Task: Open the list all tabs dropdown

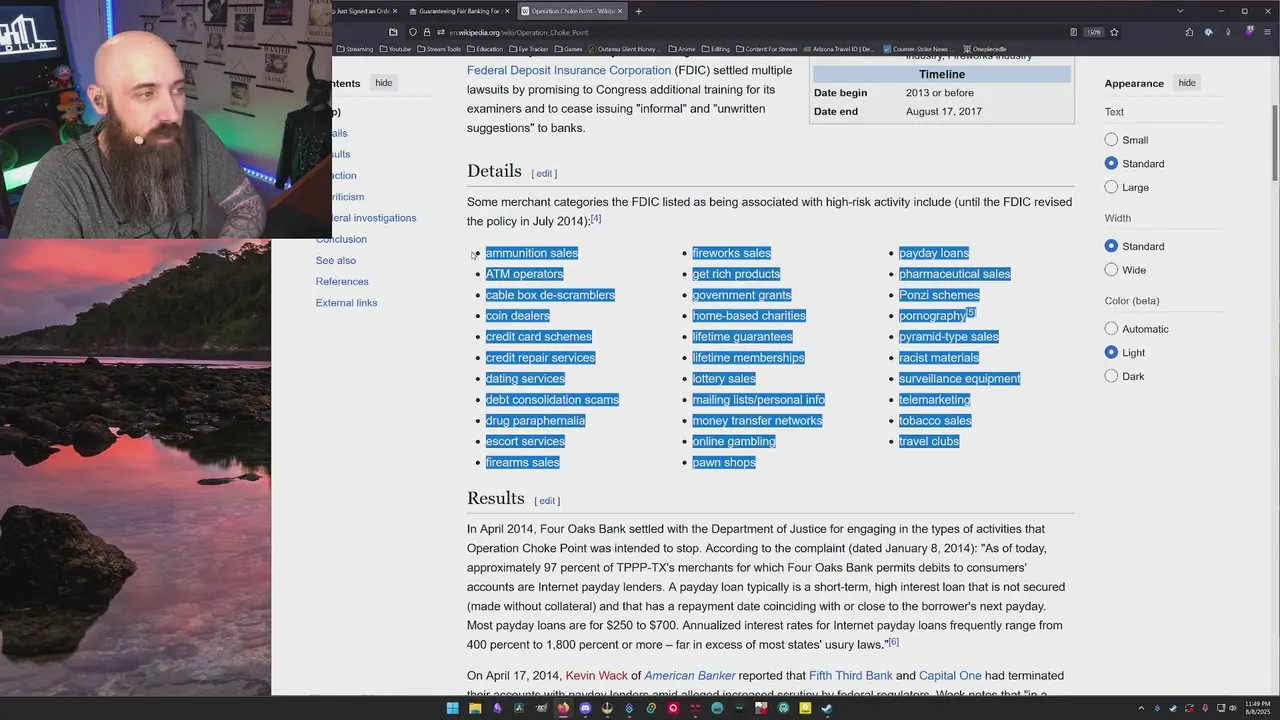Action: click(1180, 11)
